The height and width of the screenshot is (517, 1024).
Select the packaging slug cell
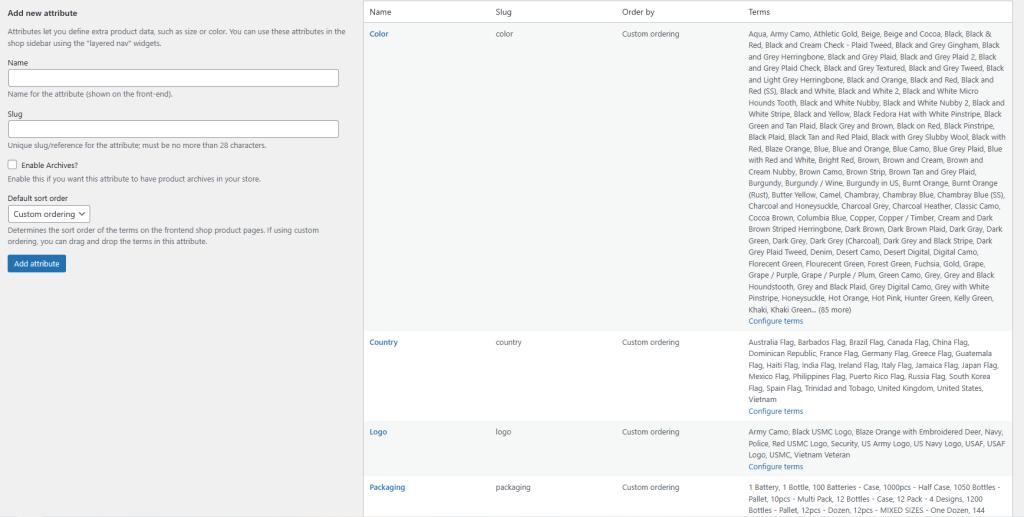tap(513, 487)
